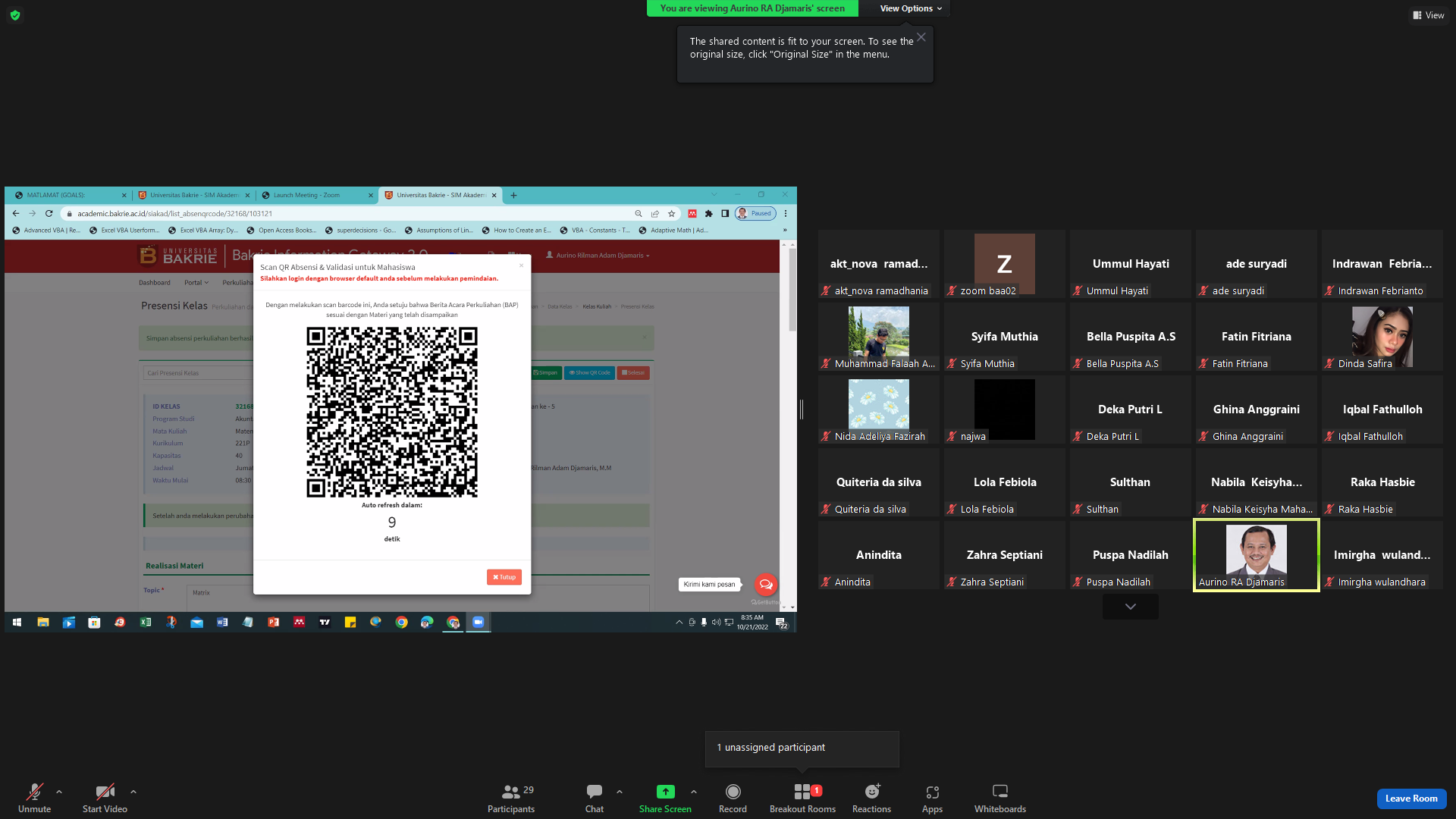Click the red chat bubble icon on shared page
The image size is (1456, 819).
pos(765,584)
